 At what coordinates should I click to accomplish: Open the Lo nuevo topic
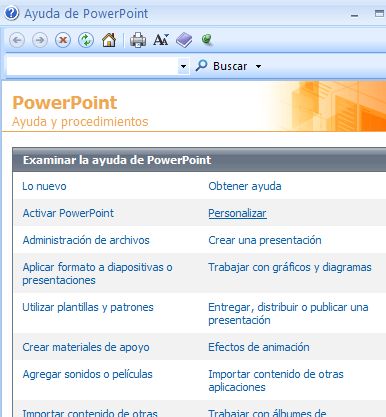click(x=44, y=186)
